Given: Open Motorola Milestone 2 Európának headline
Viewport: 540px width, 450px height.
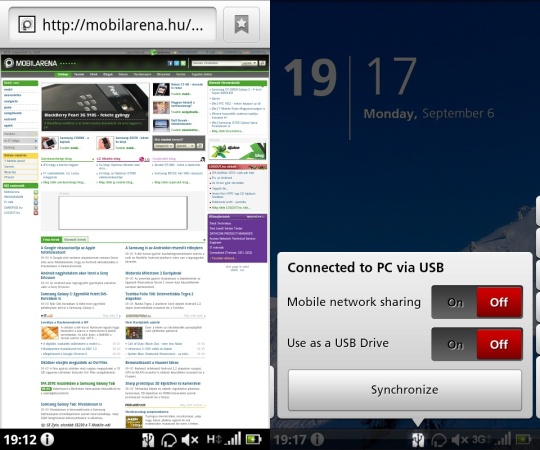Looking at the screenshot, I should click(153, 273).
